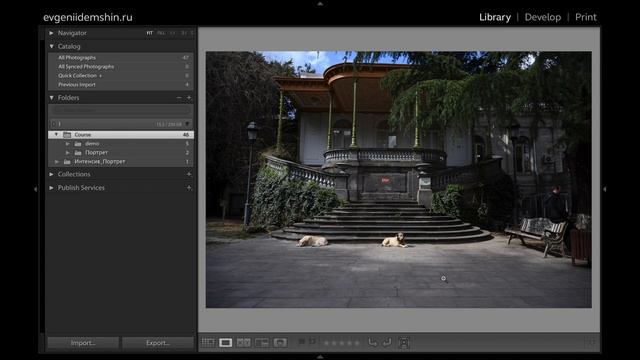The width and height of the screenshot is (640, 360).
Task: Click the loupe photo preview
Action: tap(398, 179)
